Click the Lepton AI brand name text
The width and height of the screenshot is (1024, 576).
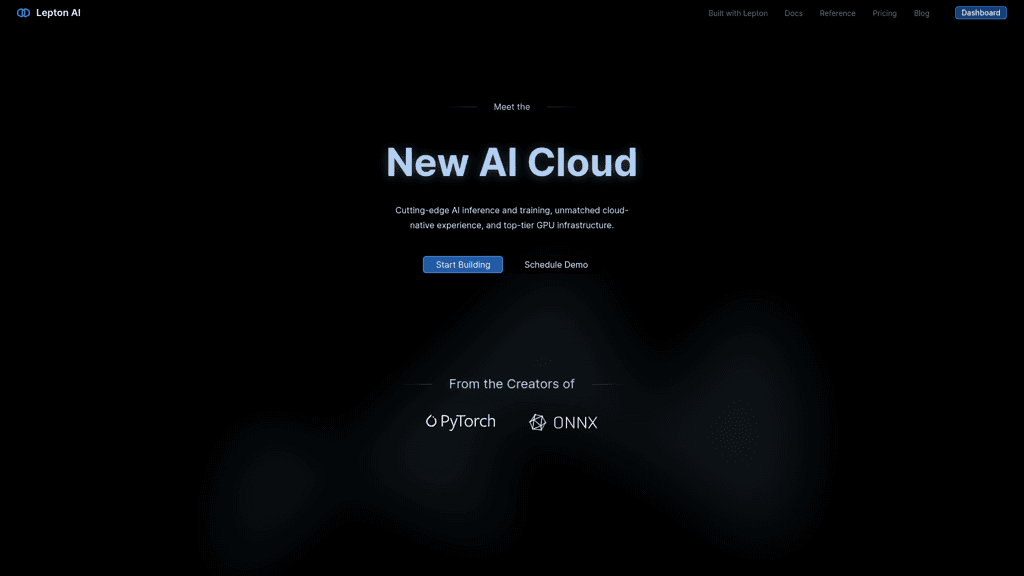point(58,13)
